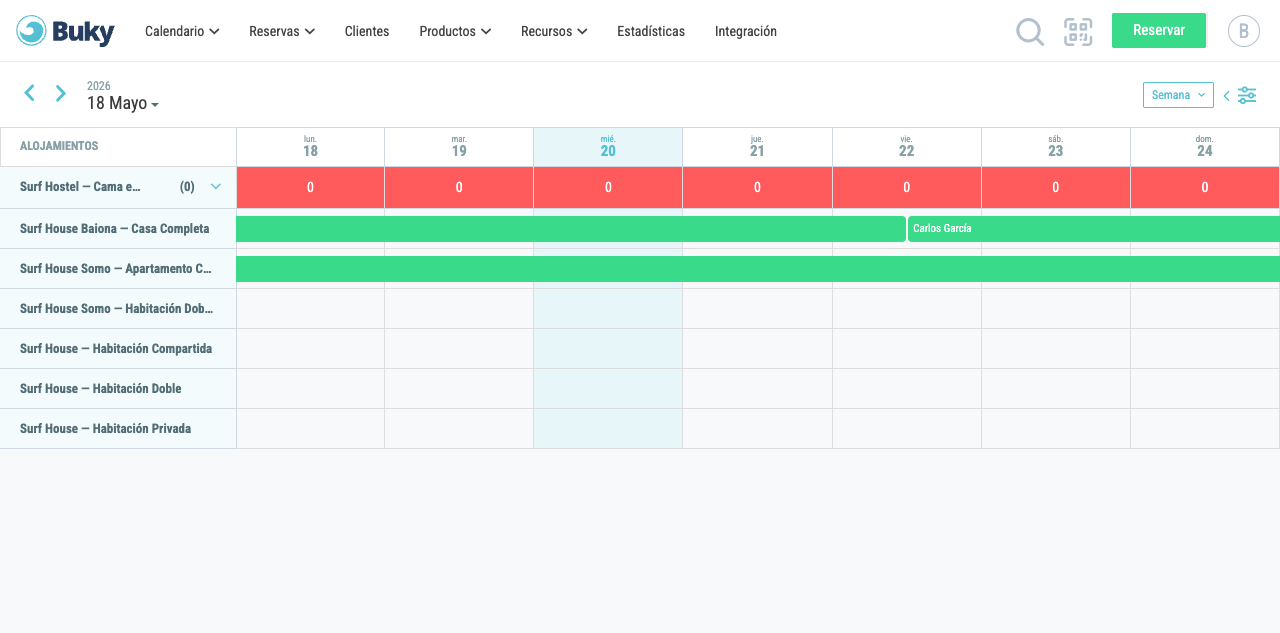Select Surf House — Habitación Privada row

(118, 429)
